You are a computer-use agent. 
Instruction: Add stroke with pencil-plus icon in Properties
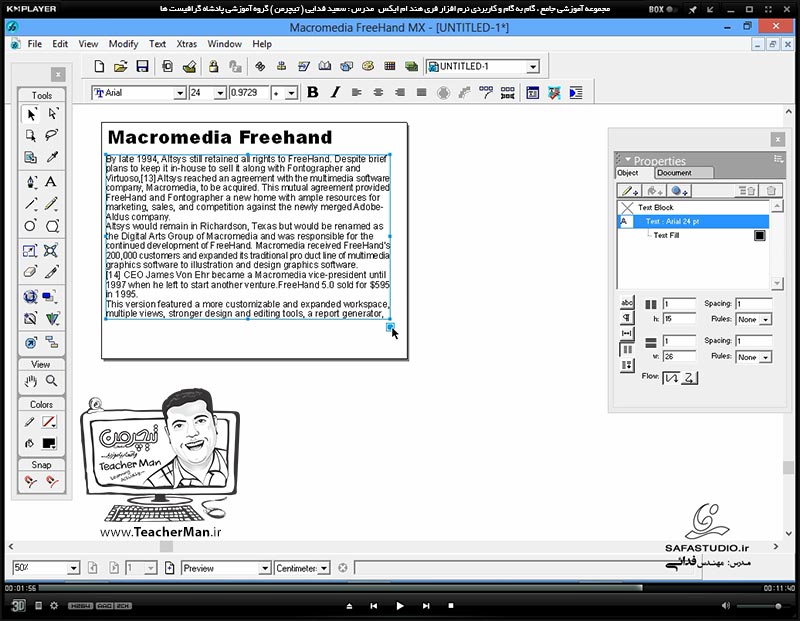629,191
